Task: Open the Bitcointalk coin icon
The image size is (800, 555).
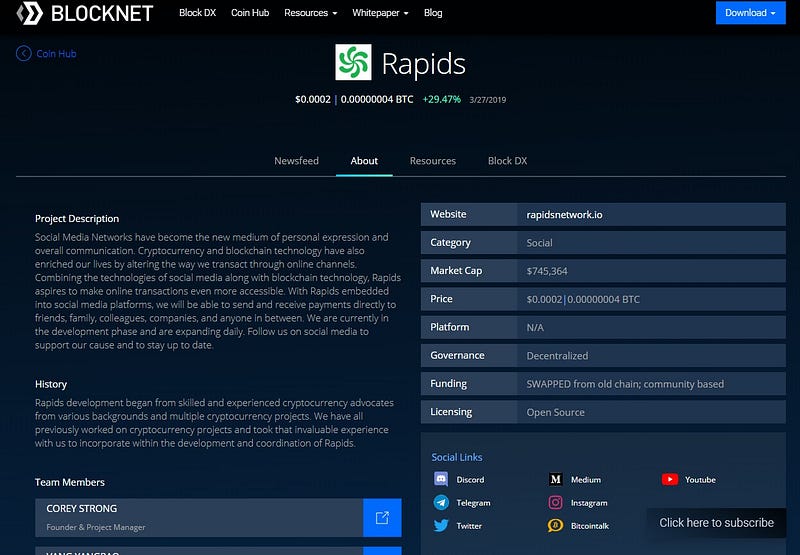Action: point(556,525)
